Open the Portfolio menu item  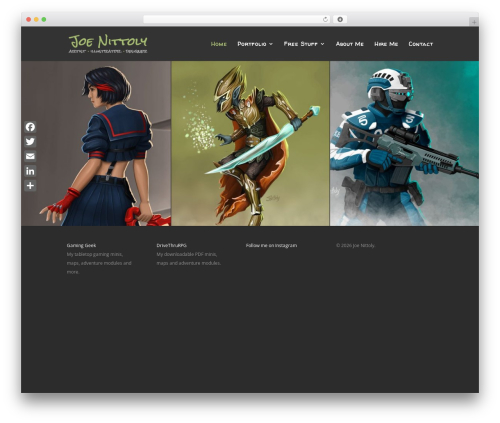point(252,44)
